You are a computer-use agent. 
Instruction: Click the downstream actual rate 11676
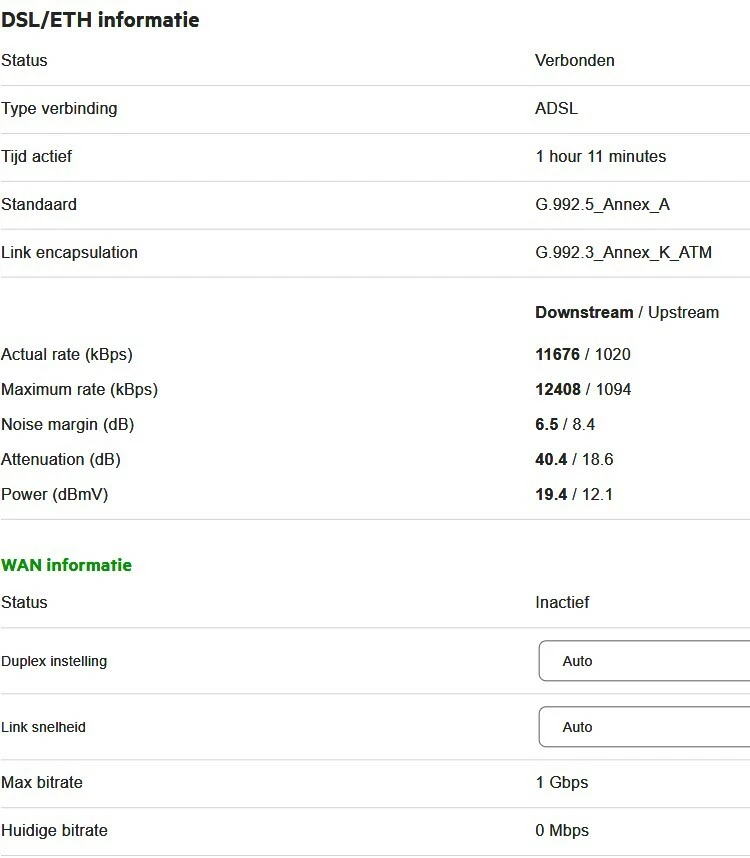558,354
